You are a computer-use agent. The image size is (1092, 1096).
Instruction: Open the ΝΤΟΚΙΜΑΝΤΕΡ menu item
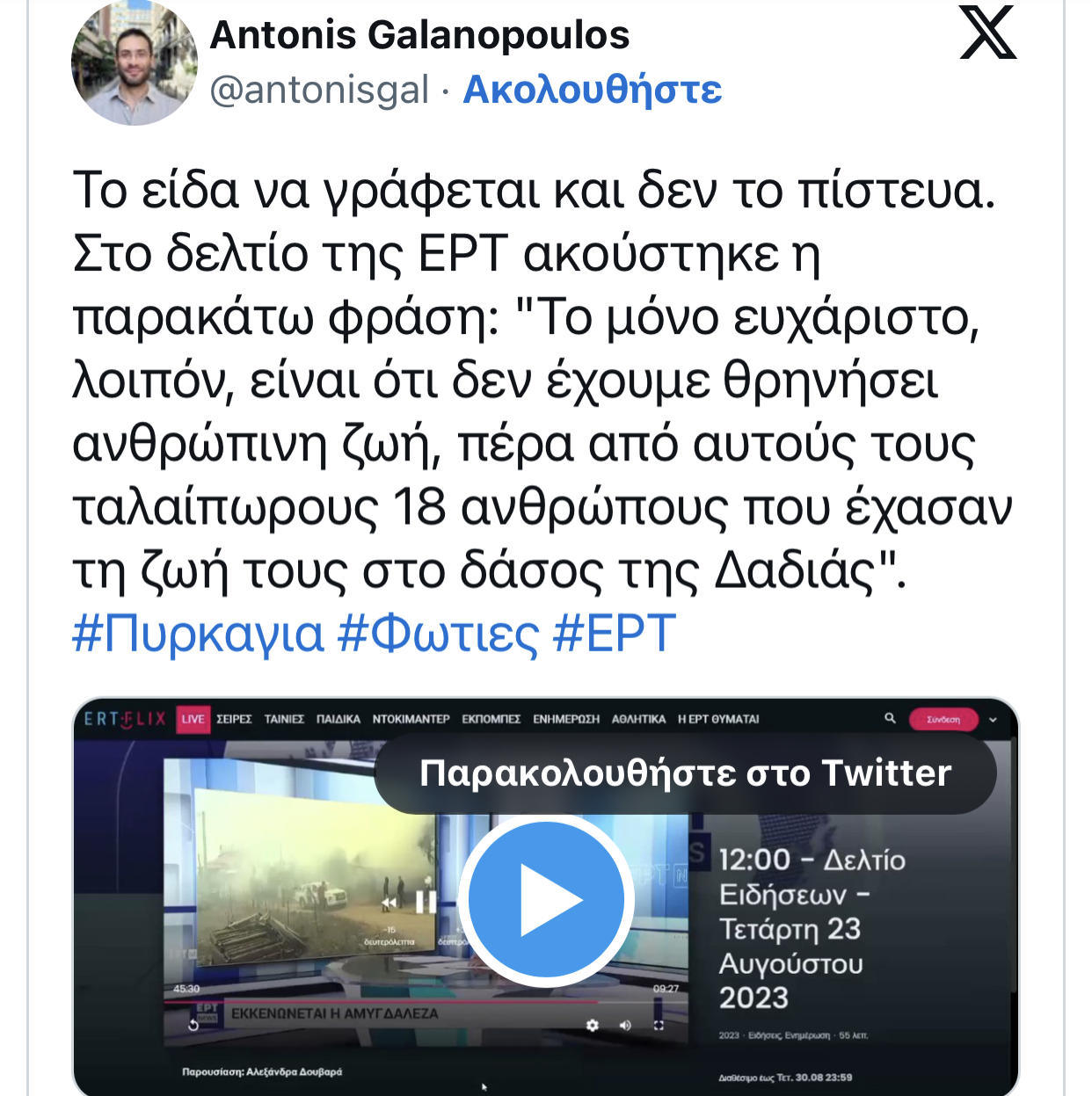coord(411,719)
